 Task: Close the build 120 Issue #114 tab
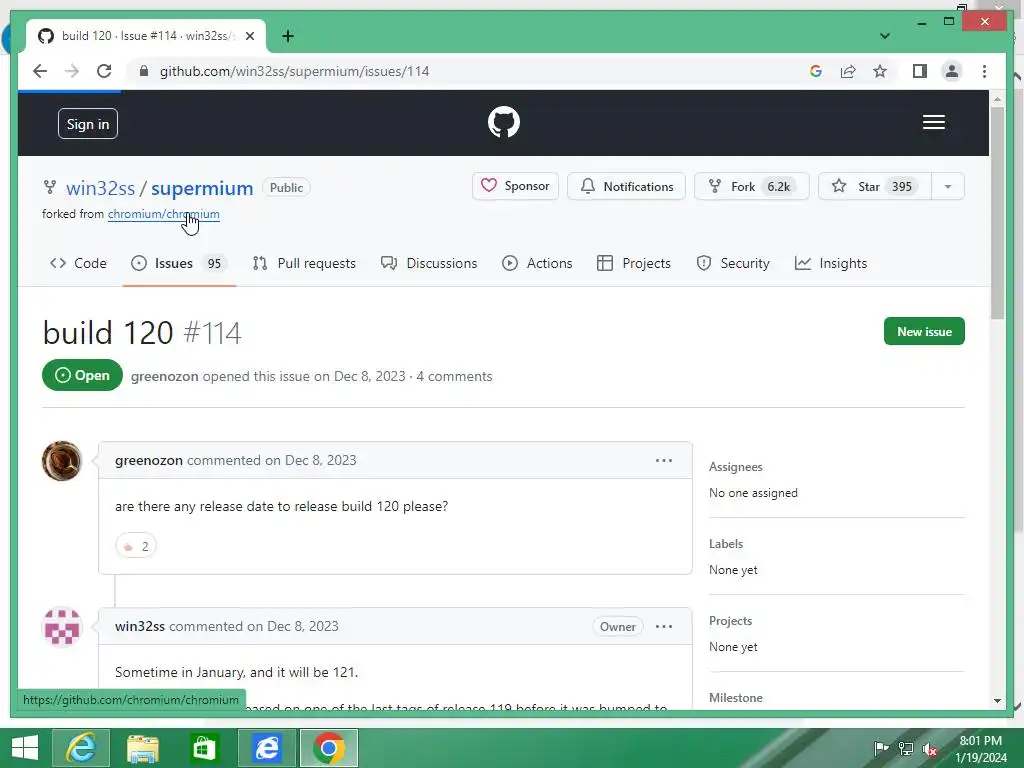tap(249, 36)
